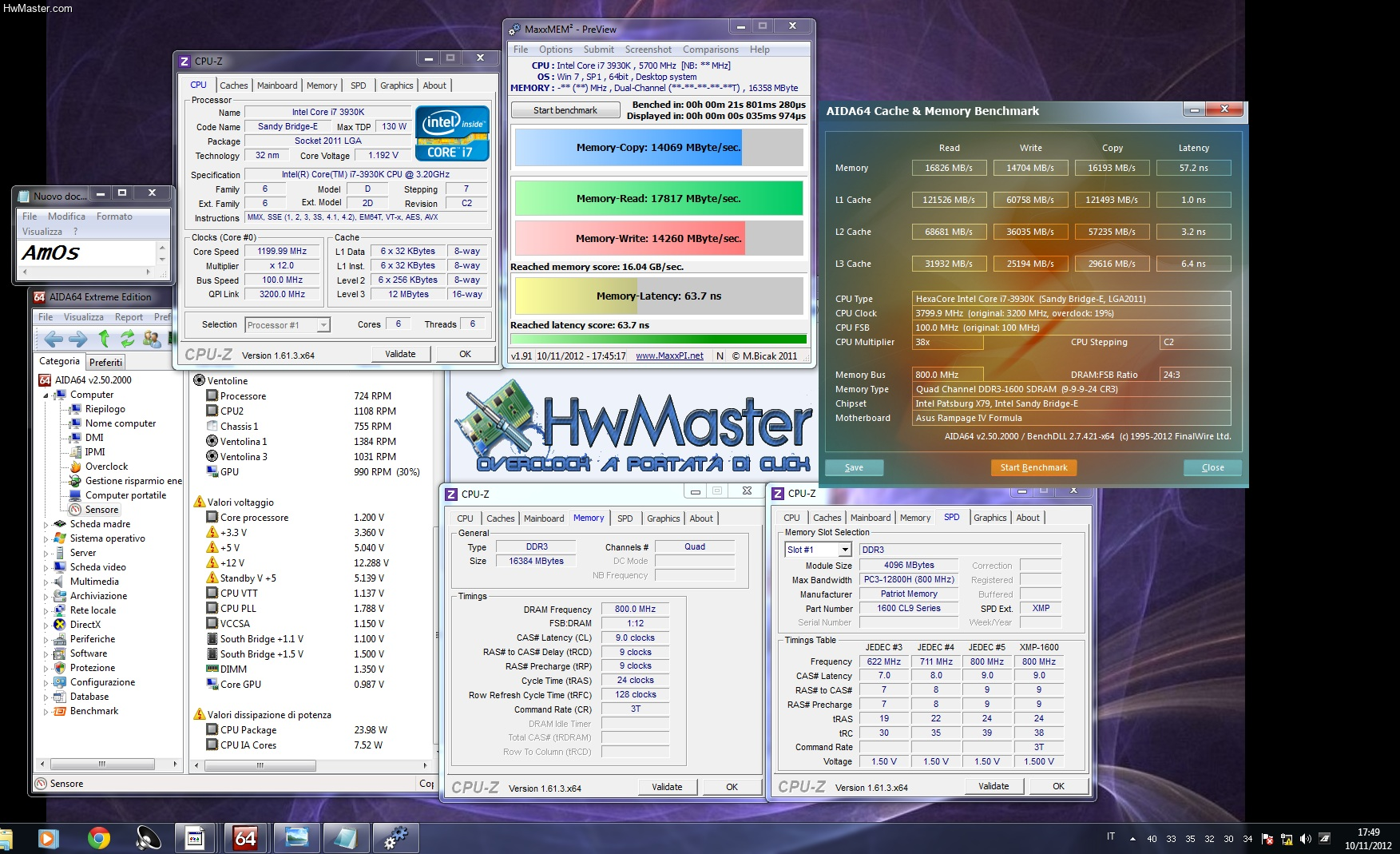The height and width of the screenshot is (854, 1400).
Task: Click the Action Center flag tray icon
Action: pyautogui.click(x=1267, y=839)
